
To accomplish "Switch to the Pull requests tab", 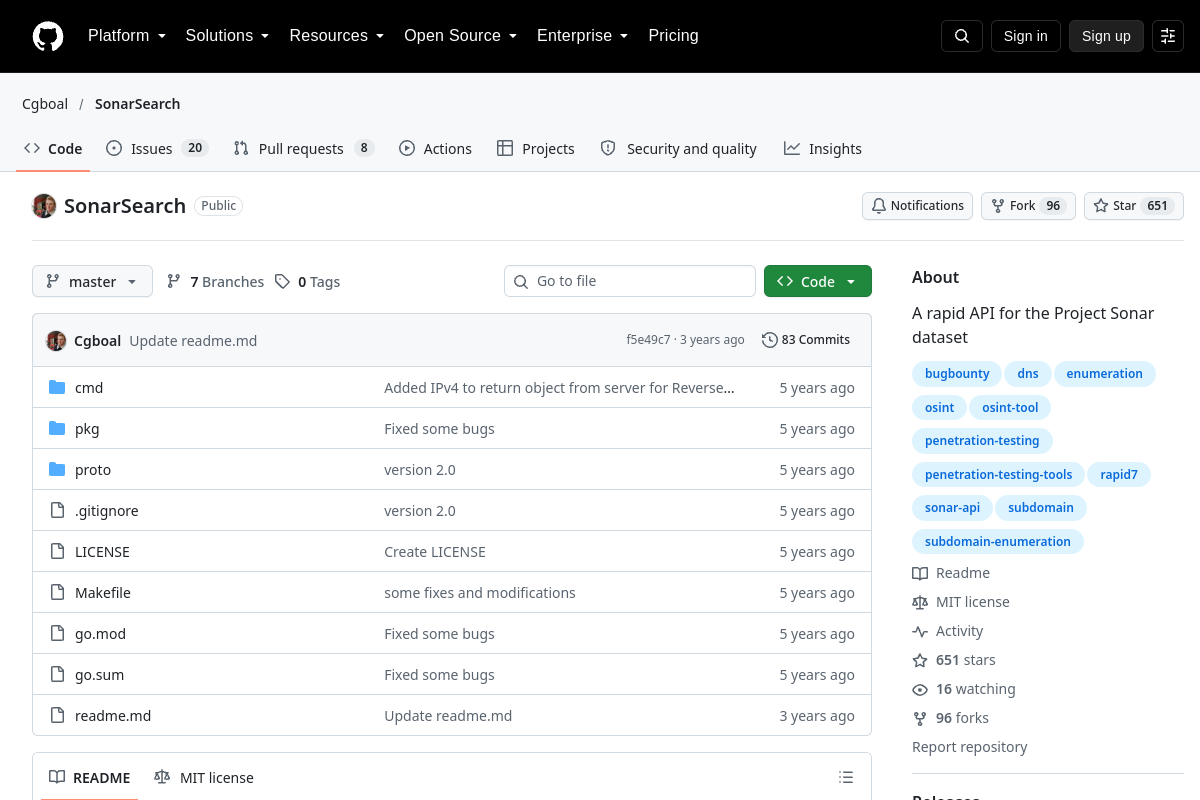I will click(303, 149).
